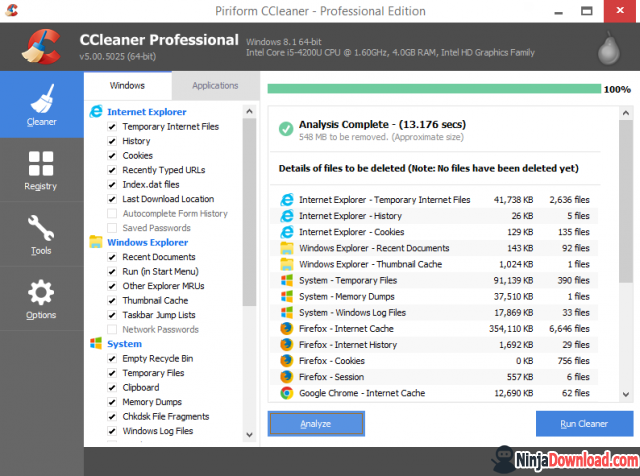640x476 pixels.
Task: Click 'Windows Explorer - Thumbnail Cache' result row text
Action: tap(370, 264)
